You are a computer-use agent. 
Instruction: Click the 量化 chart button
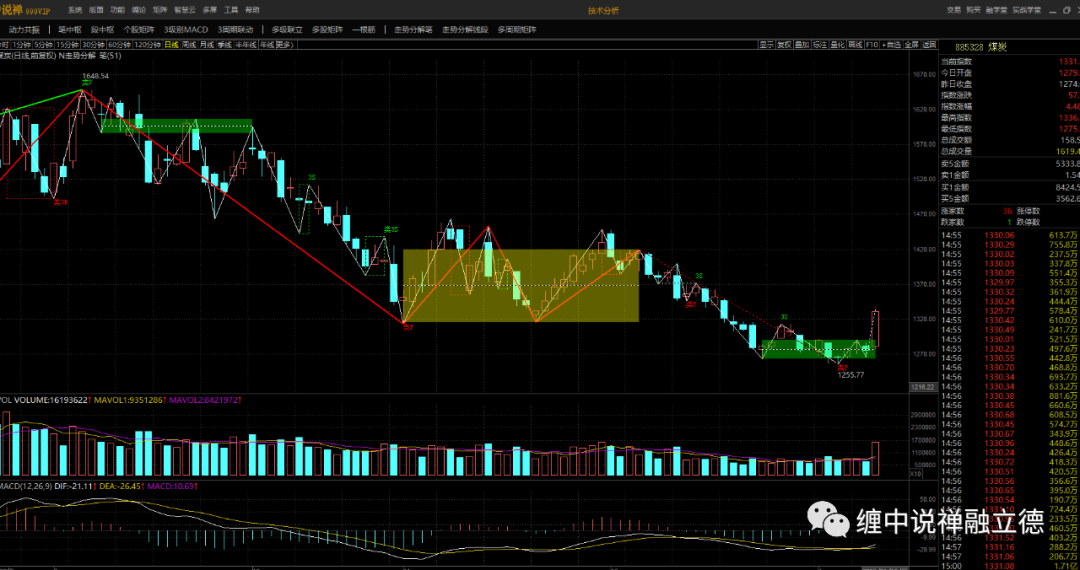coord(838,45)
